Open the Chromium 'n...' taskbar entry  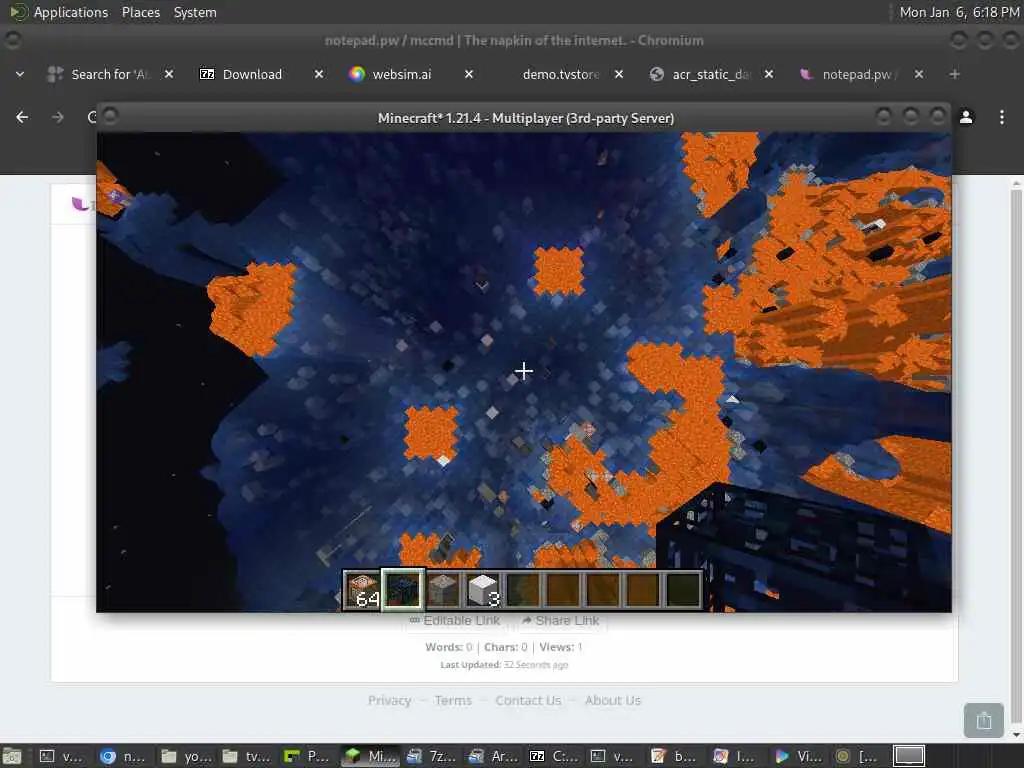pyautogui.click(x=123, y=756)
